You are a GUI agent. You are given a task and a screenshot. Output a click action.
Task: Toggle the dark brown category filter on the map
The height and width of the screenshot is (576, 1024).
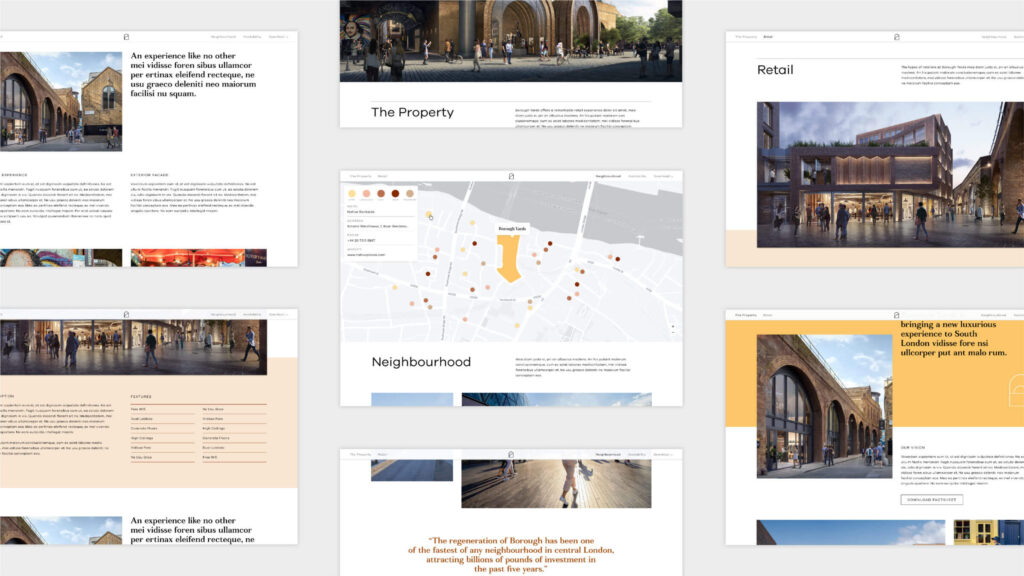click(x=395, y=192)
